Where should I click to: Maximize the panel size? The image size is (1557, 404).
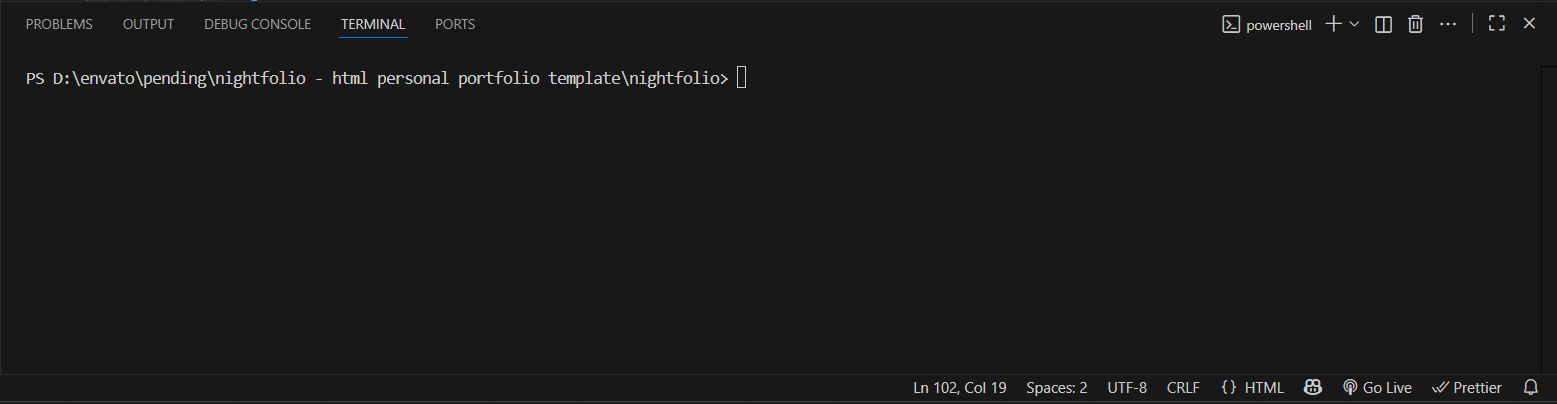(1497, 24)
